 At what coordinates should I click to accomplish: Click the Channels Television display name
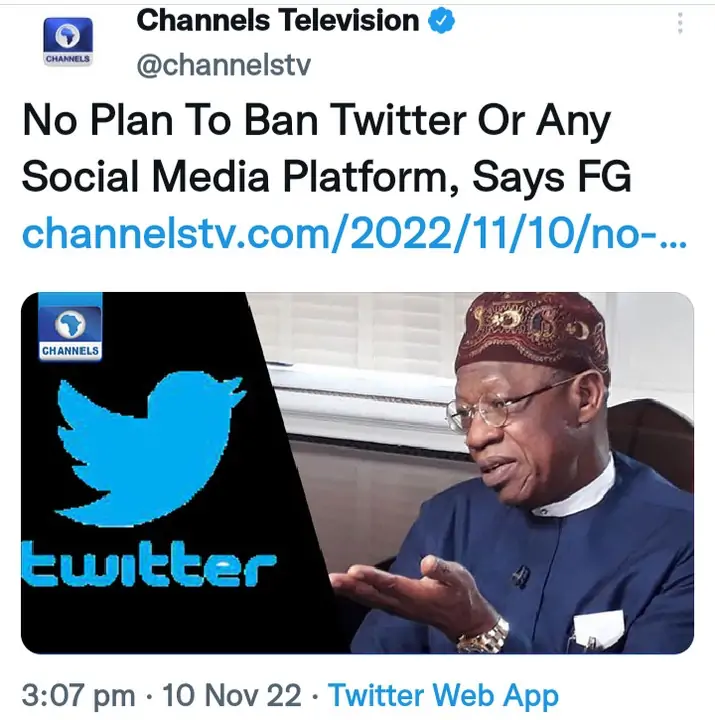[277, 20]
